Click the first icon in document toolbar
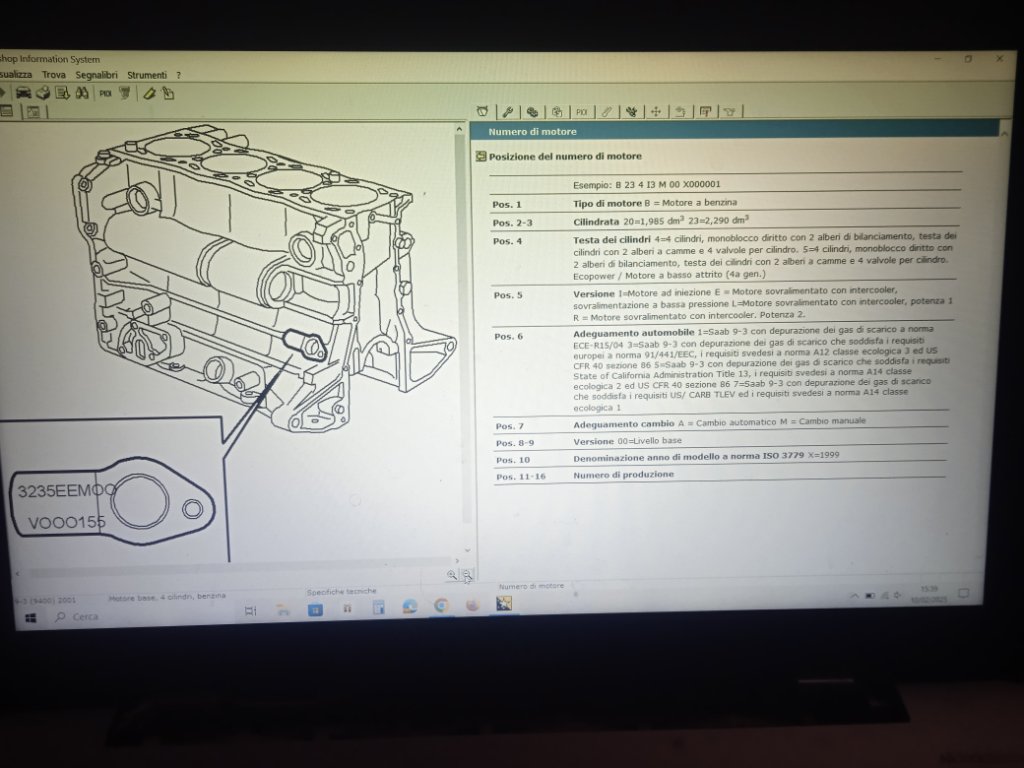The width and height of the screenshot is (1024, 768). 483,112
